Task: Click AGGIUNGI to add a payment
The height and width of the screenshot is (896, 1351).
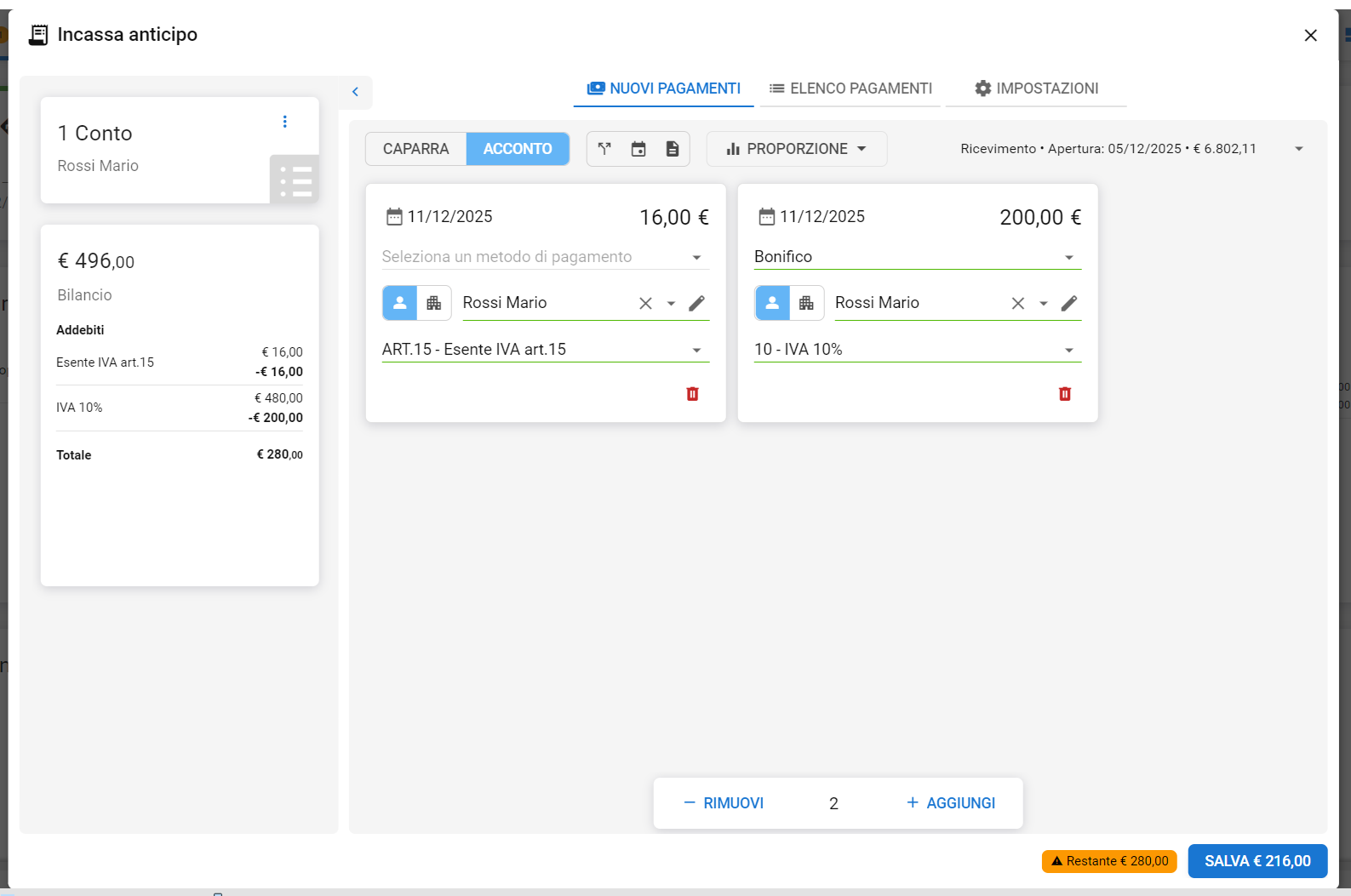Action: point(951,803)
